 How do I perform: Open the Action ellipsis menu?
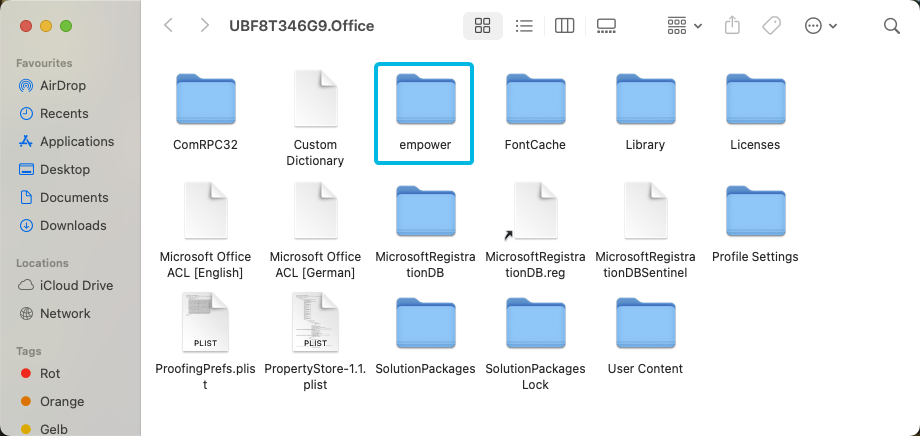820,26
